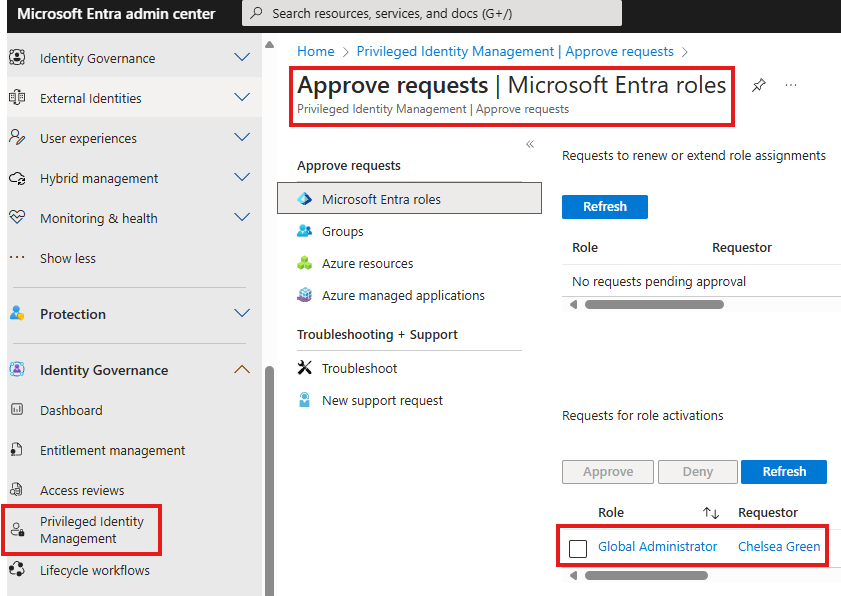Screen dimensions: 841x596
Task: Click the Identity Governance icon at top of sidebar
Action: (x=17, y=57)
